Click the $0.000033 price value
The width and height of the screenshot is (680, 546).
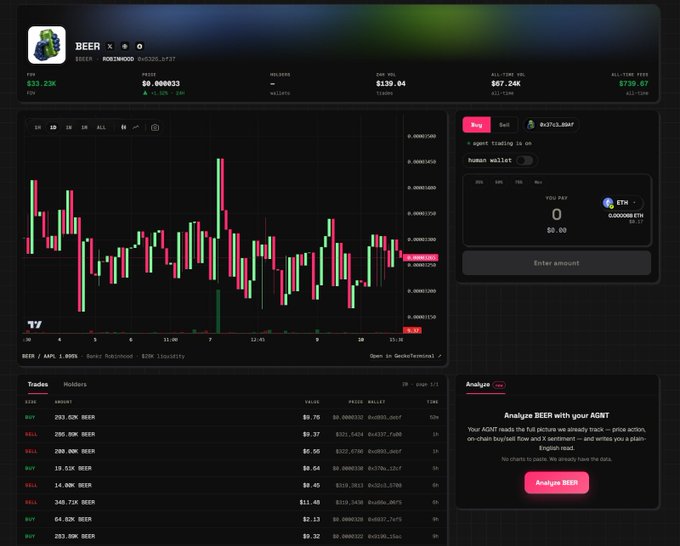click(x=160, y=83)
